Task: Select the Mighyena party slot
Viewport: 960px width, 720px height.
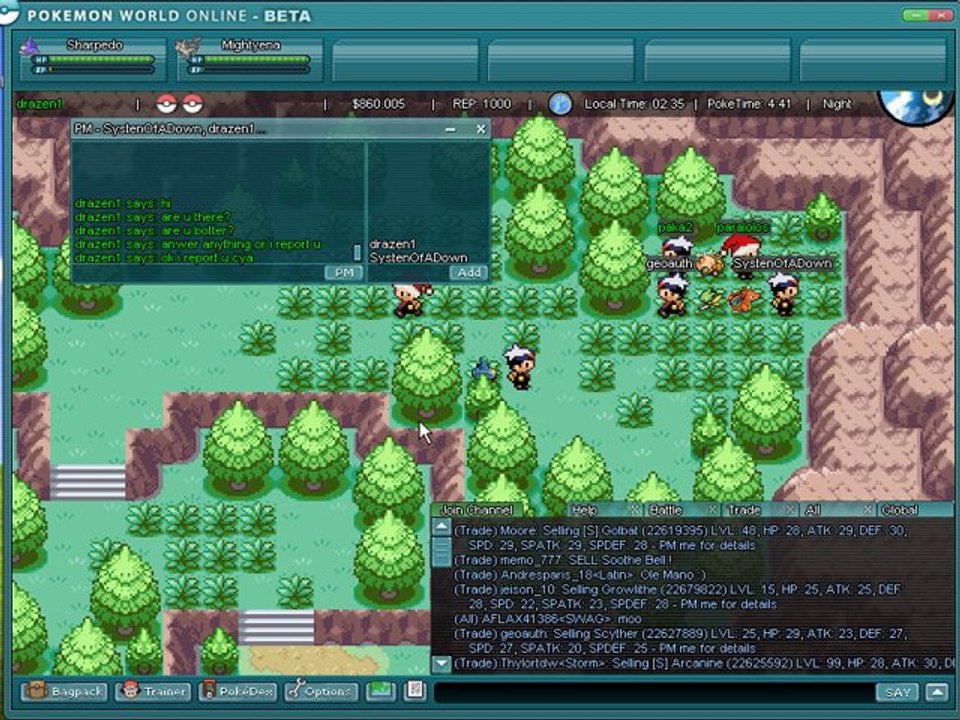Action: tap(249, 59)
